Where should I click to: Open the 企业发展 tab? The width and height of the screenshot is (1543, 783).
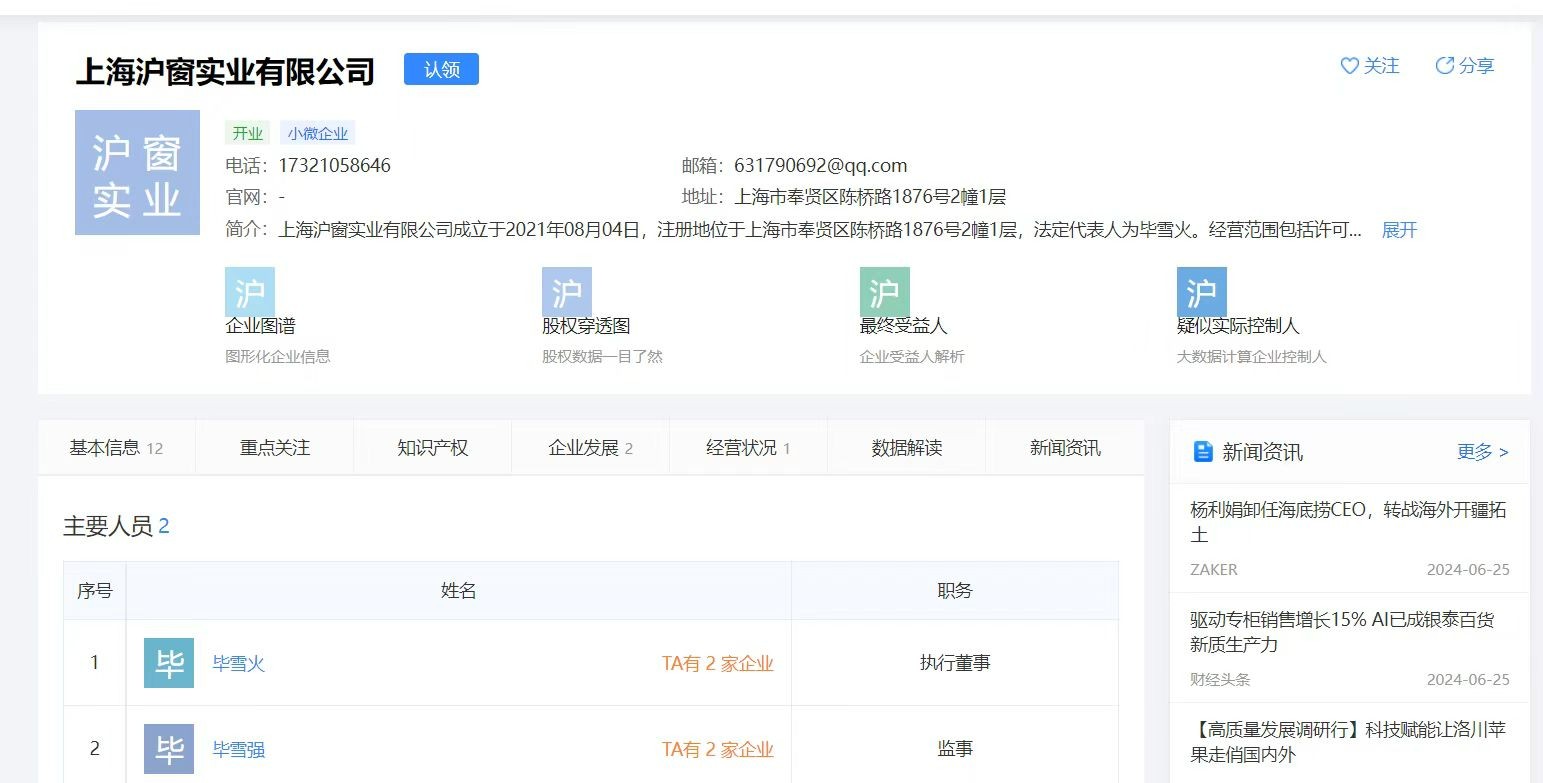pos(590,448)
